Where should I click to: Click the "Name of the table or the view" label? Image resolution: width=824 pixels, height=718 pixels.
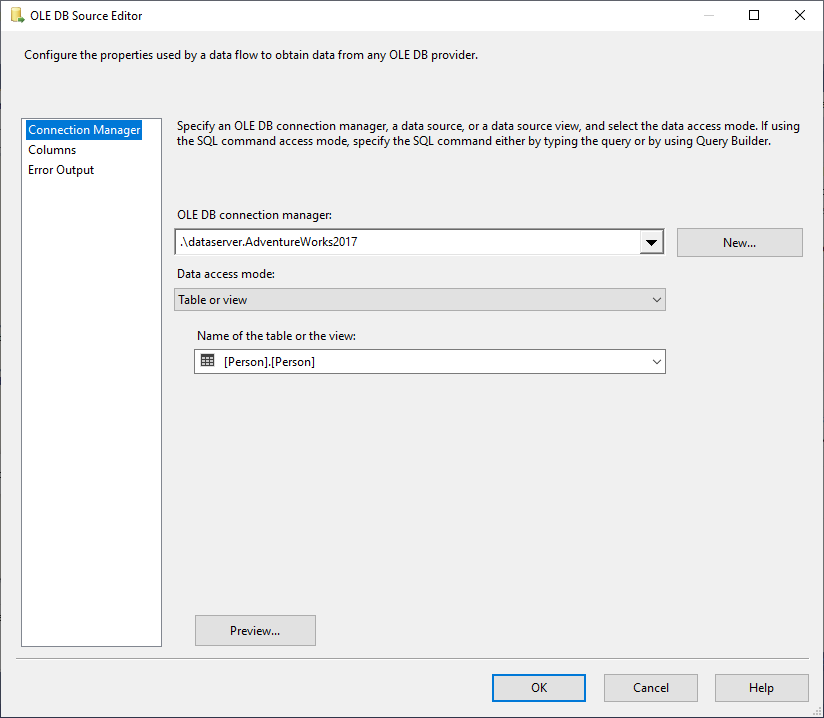(276, 336)
